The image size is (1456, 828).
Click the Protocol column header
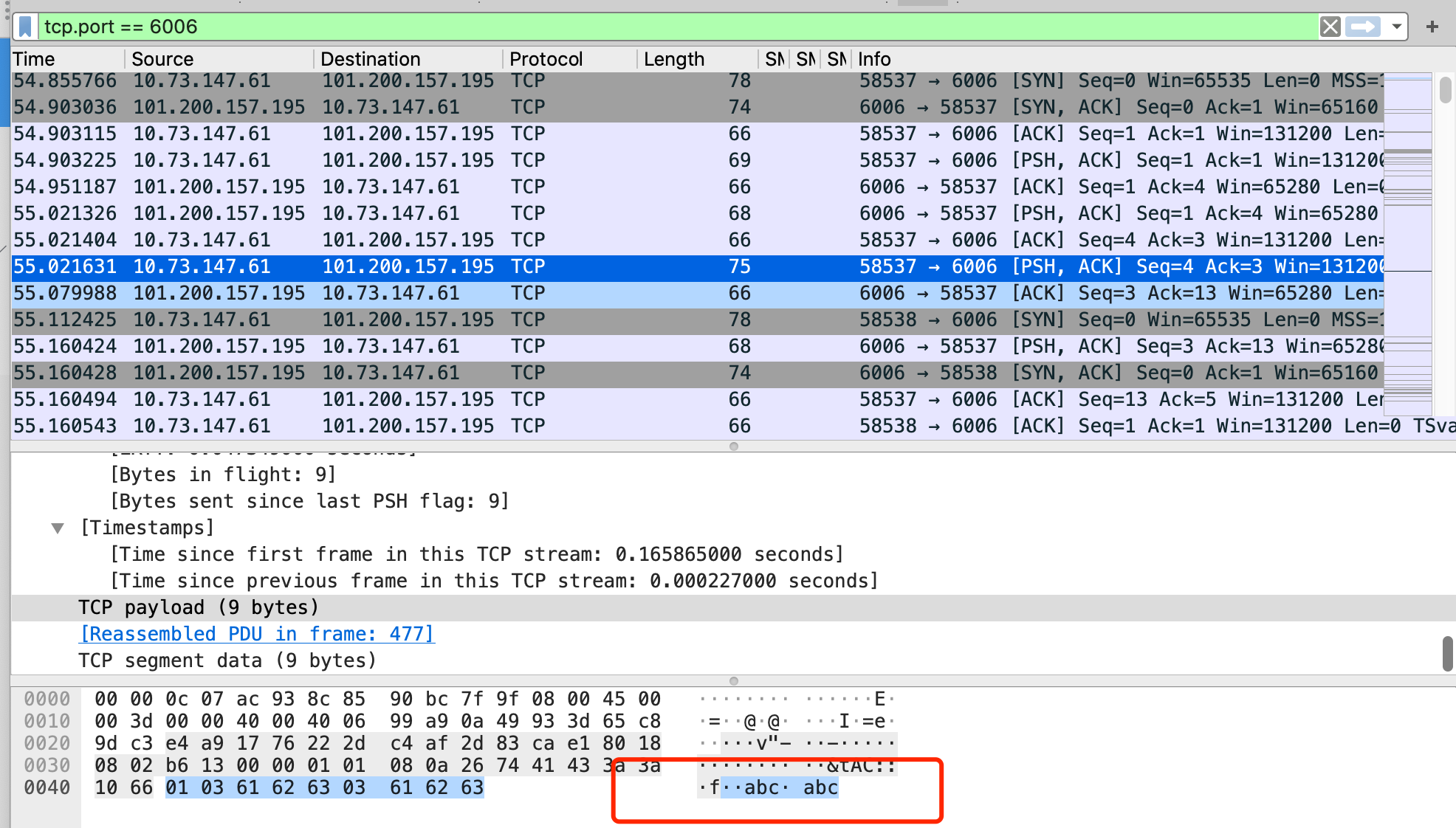click(546, 59)
